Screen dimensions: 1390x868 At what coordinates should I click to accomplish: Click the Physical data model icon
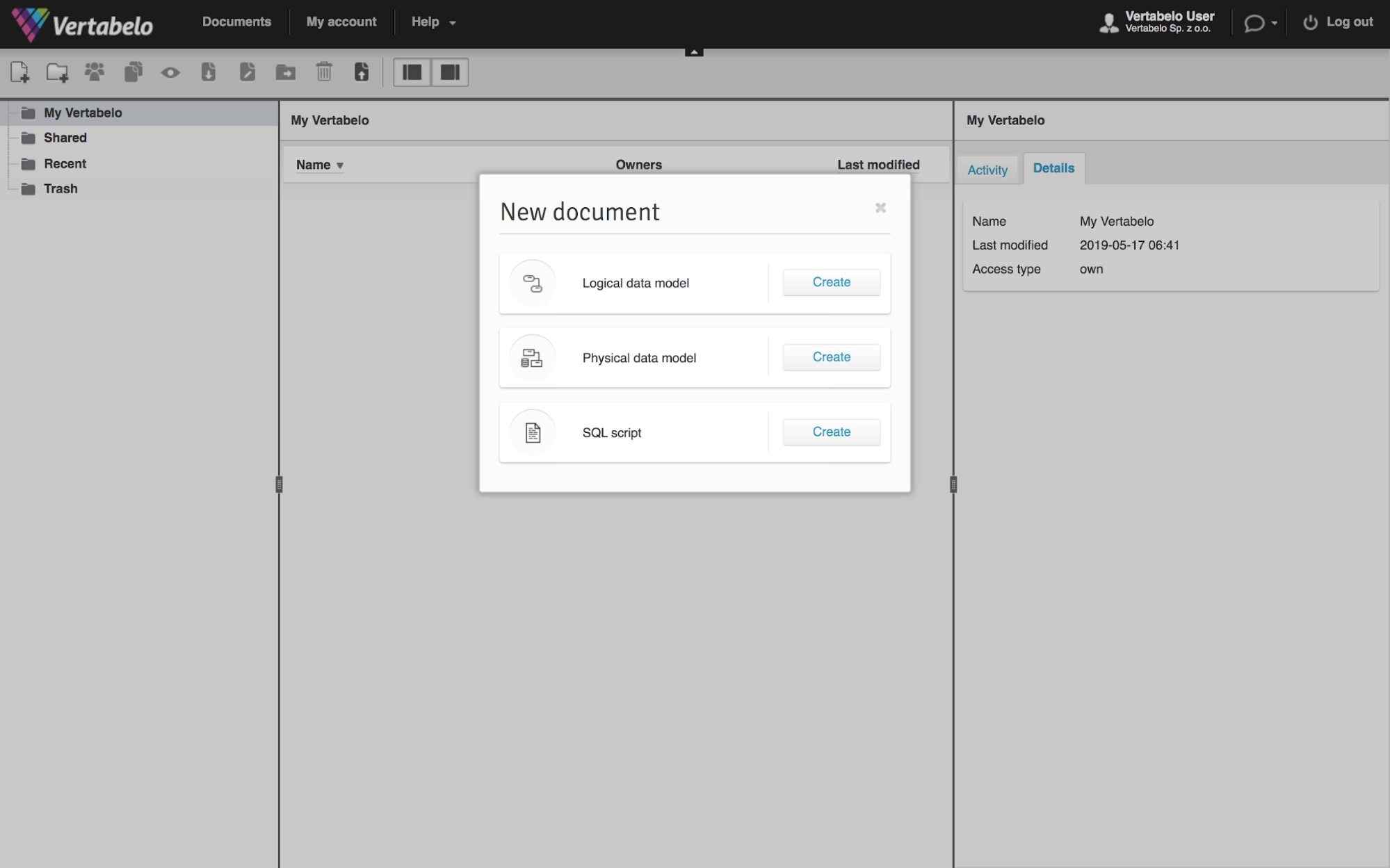533,358
